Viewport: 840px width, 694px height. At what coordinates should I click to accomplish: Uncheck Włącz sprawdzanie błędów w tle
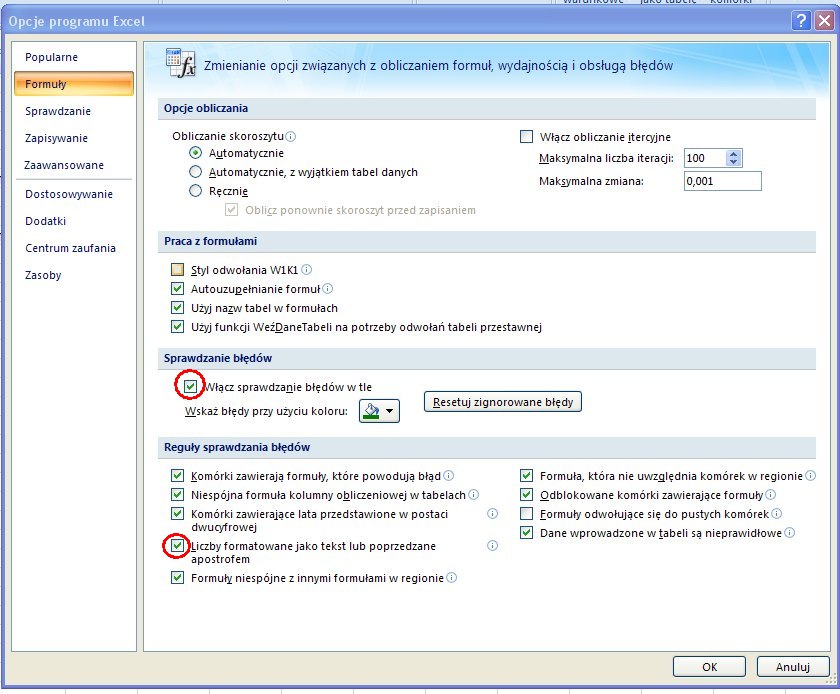tap(189, 386)
